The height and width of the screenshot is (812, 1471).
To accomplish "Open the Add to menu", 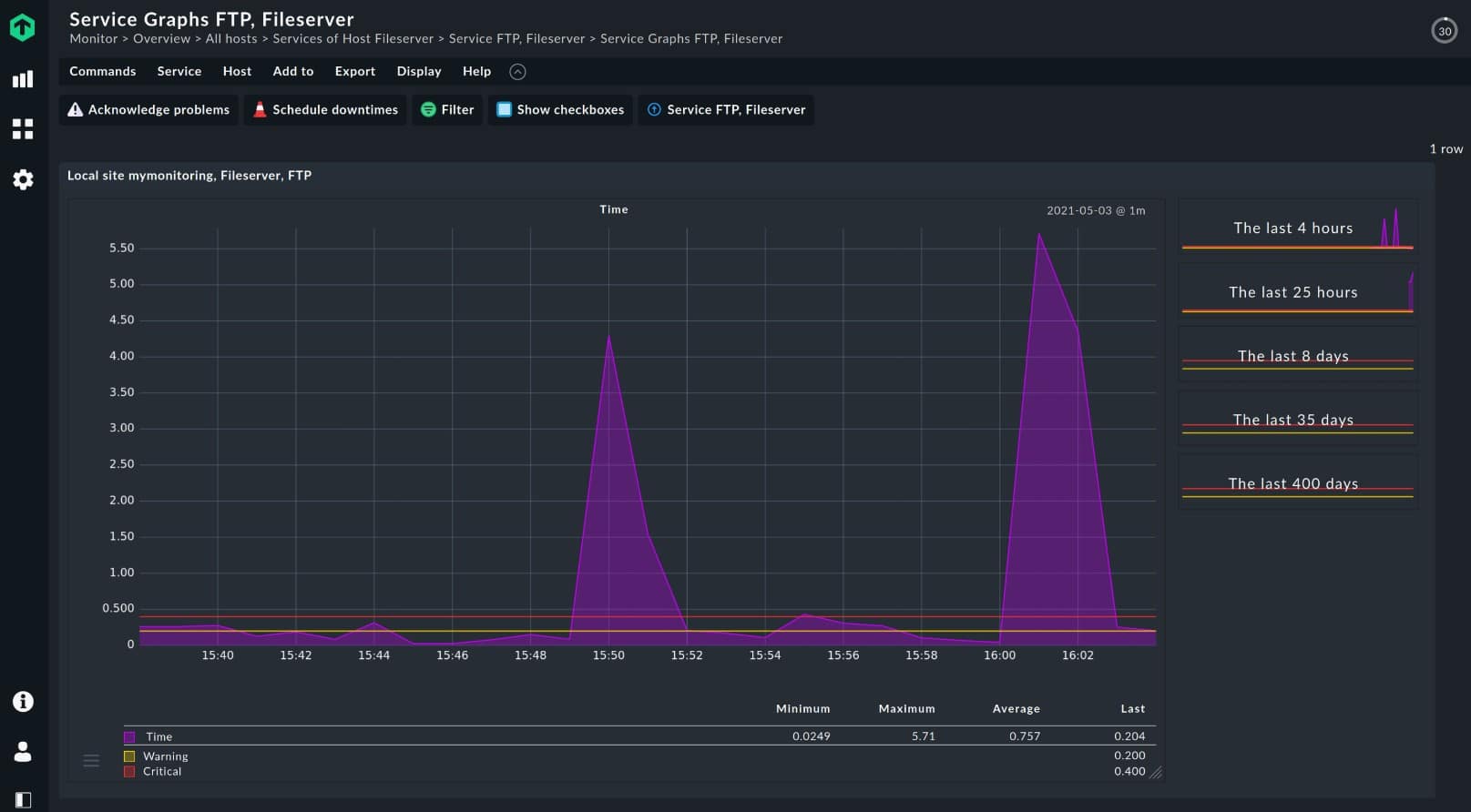I will [293, 71].
